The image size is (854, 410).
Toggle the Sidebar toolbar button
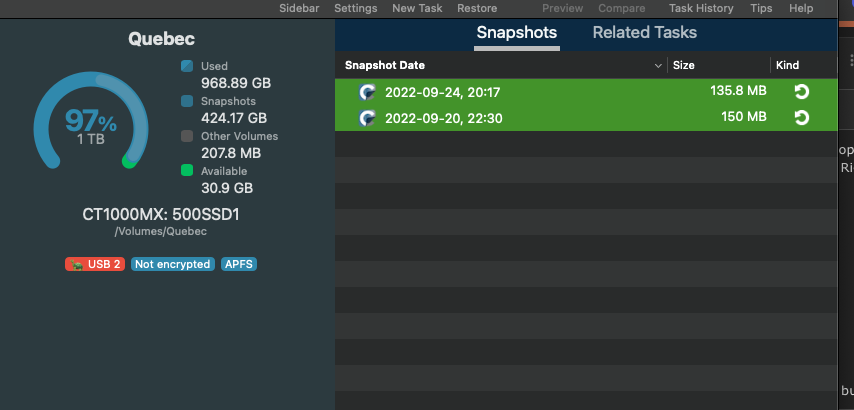pos(300,8)
